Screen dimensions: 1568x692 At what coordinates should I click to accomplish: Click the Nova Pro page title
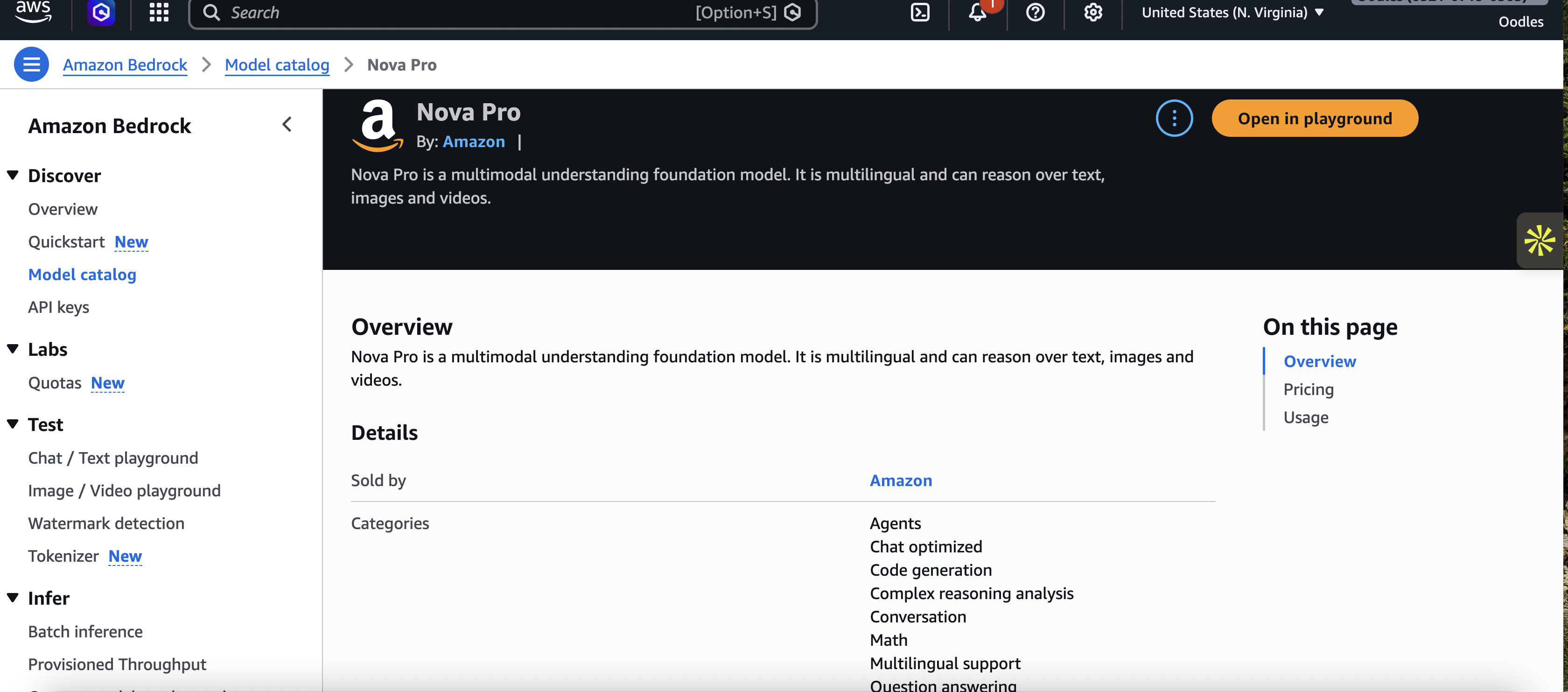469,112
